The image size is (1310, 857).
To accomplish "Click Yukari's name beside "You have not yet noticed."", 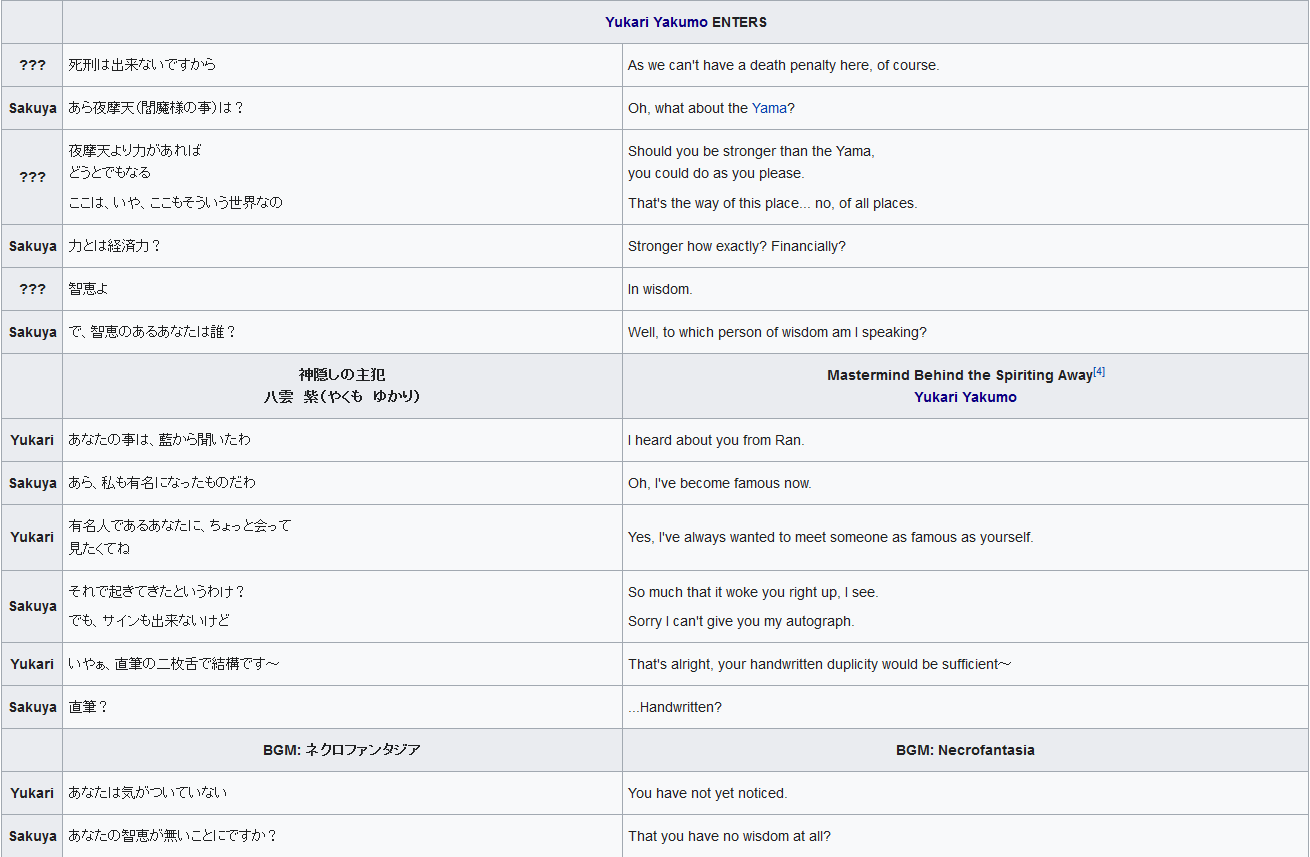I will click(32, 793).
